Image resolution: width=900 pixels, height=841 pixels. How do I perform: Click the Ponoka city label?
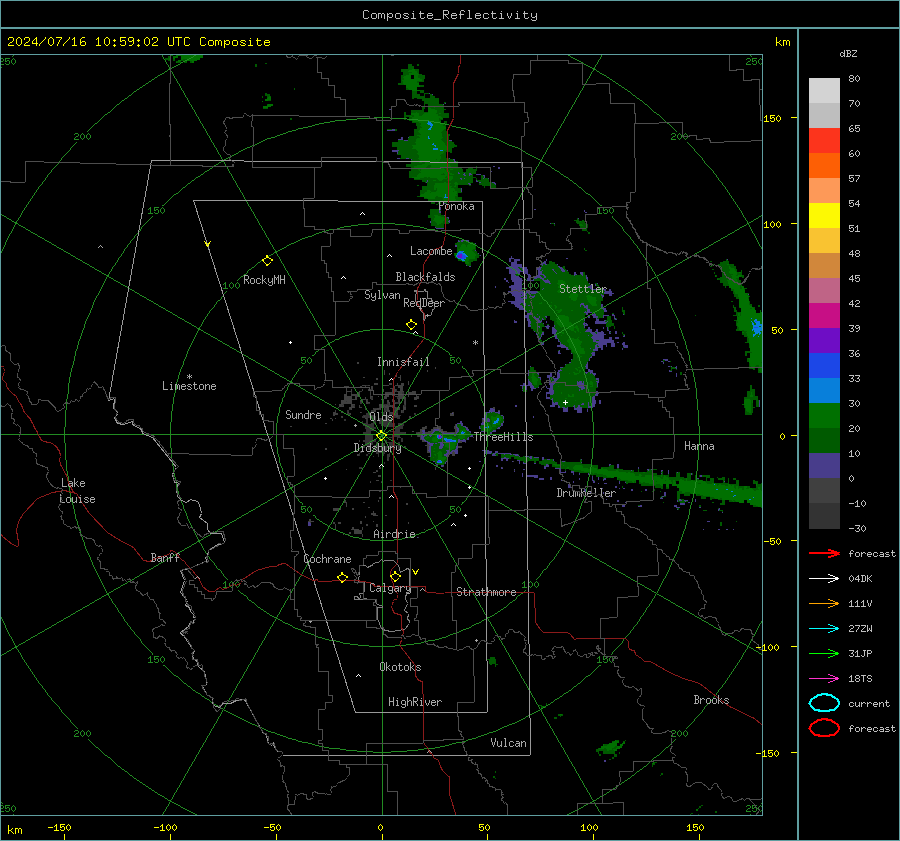456,206
